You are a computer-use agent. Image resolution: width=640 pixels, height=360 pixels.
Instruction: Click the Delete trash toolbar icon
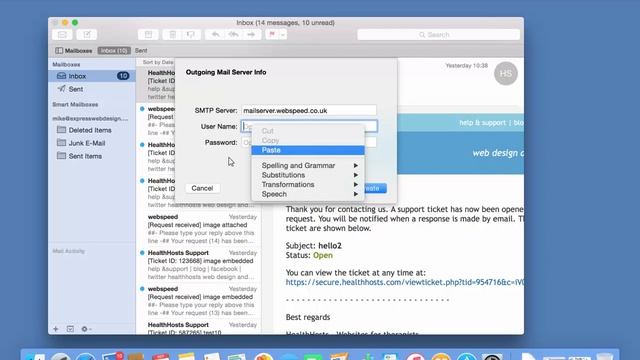click(173, 35)
